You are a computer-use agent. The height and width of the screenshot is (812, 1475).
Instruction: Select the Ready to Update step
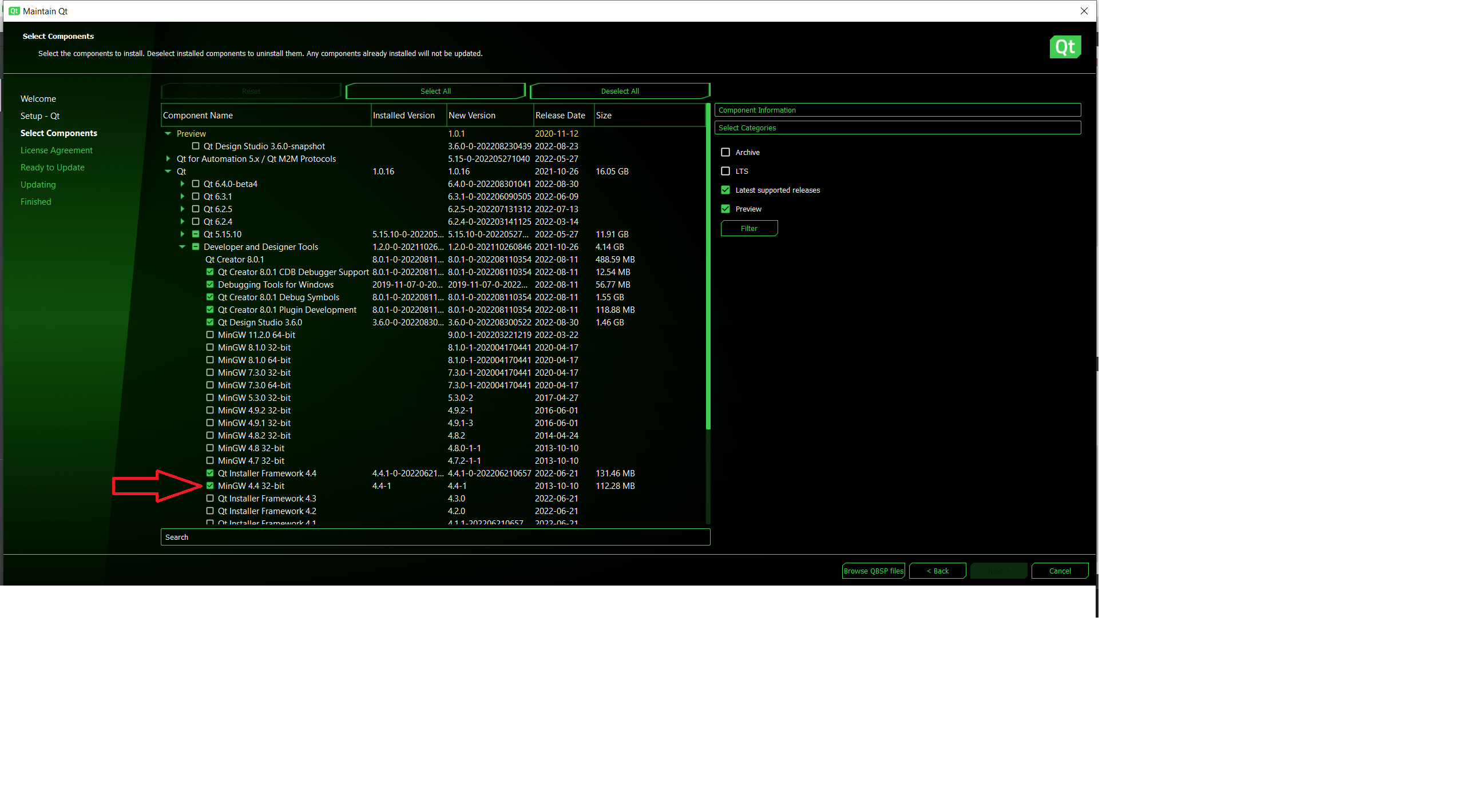53,168
